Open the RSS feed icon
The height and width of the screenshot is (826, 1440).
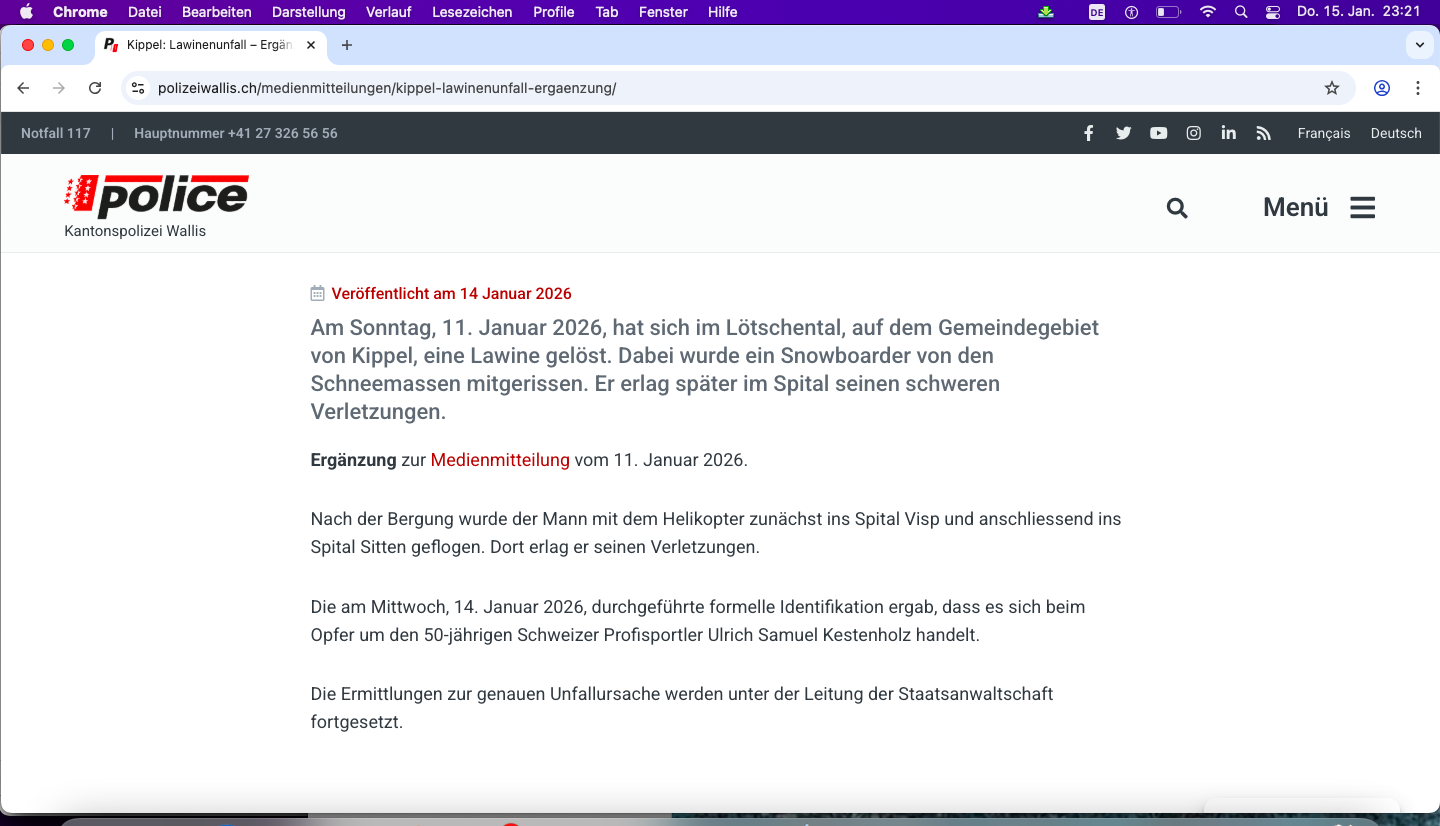(1263, 133)
